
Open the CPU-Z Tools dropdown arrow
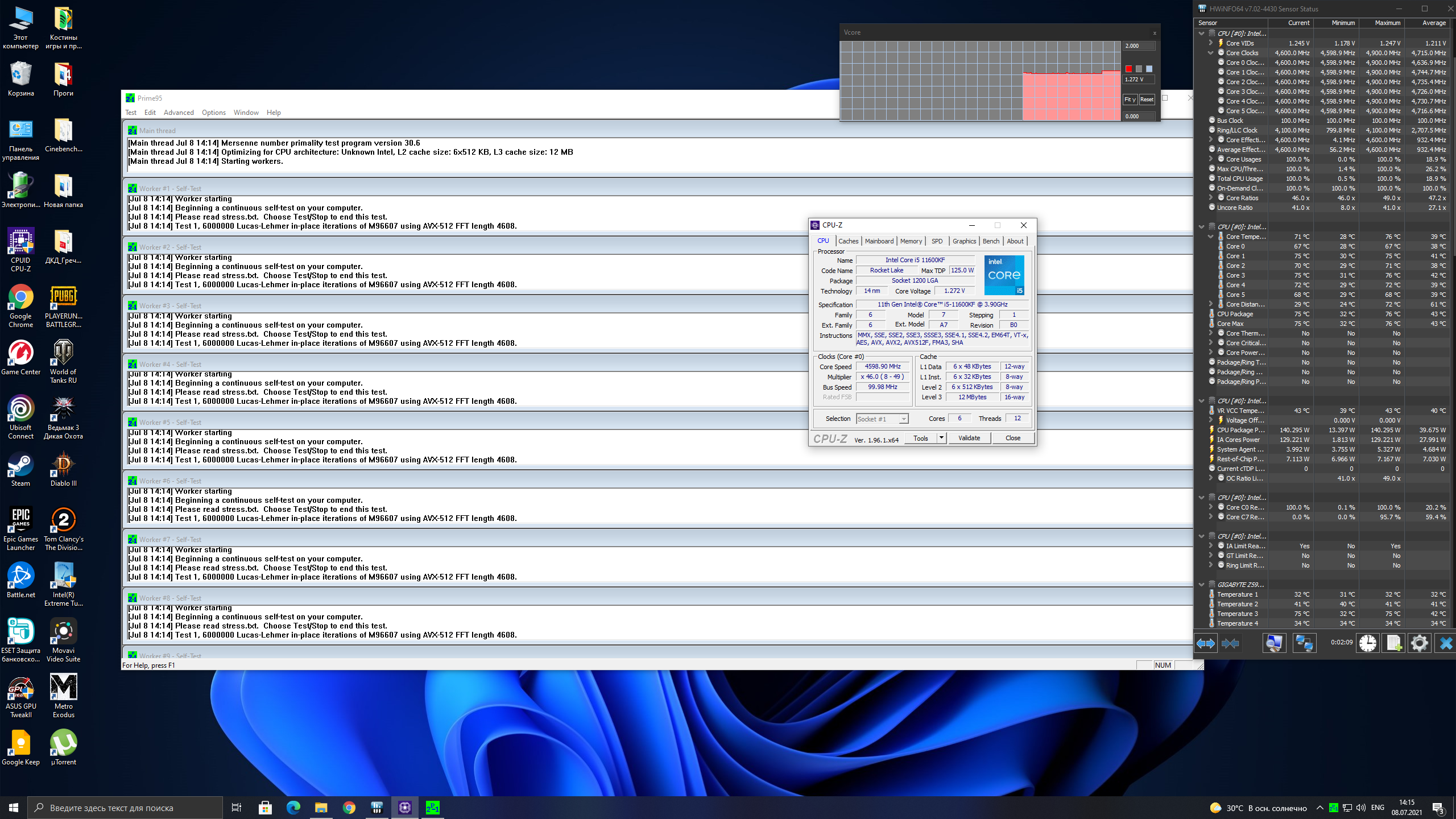coord(942,438)
